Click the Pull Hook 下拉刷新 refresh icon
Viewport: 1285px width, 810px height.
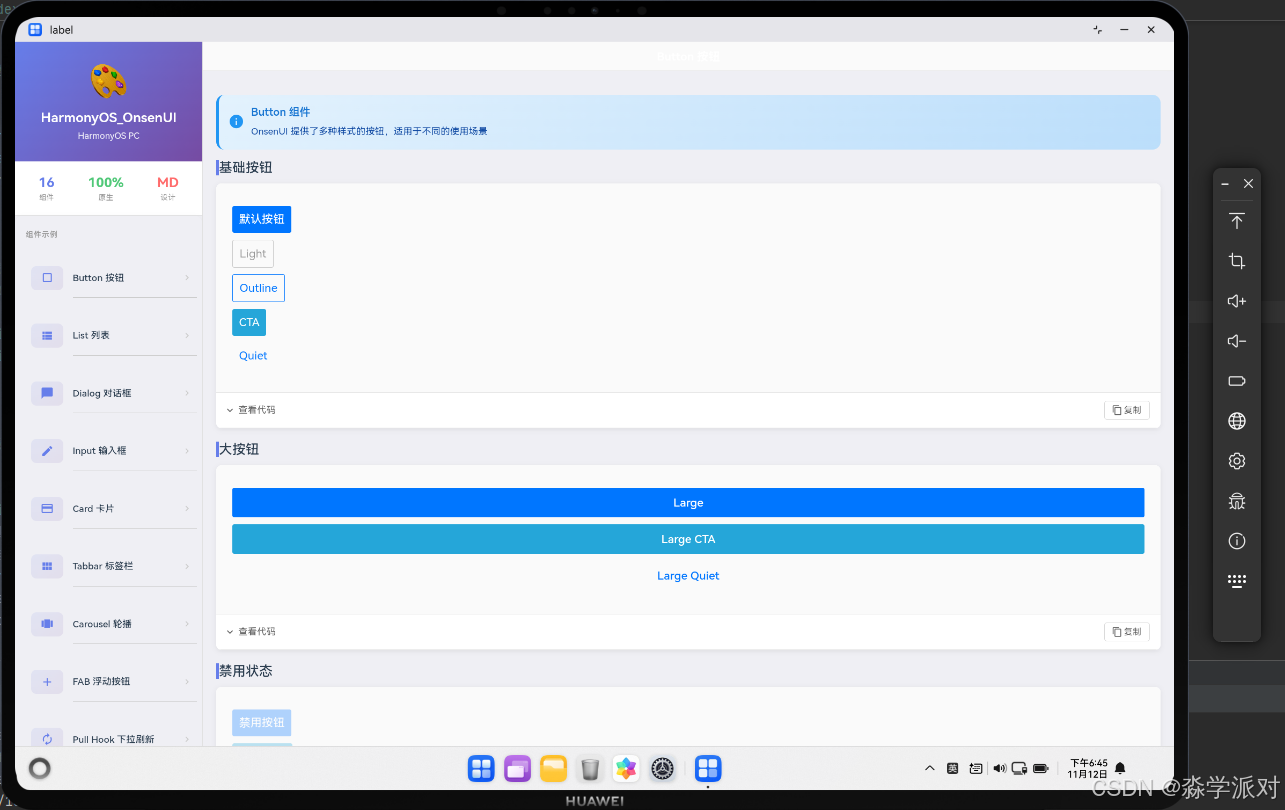(47, 739)
